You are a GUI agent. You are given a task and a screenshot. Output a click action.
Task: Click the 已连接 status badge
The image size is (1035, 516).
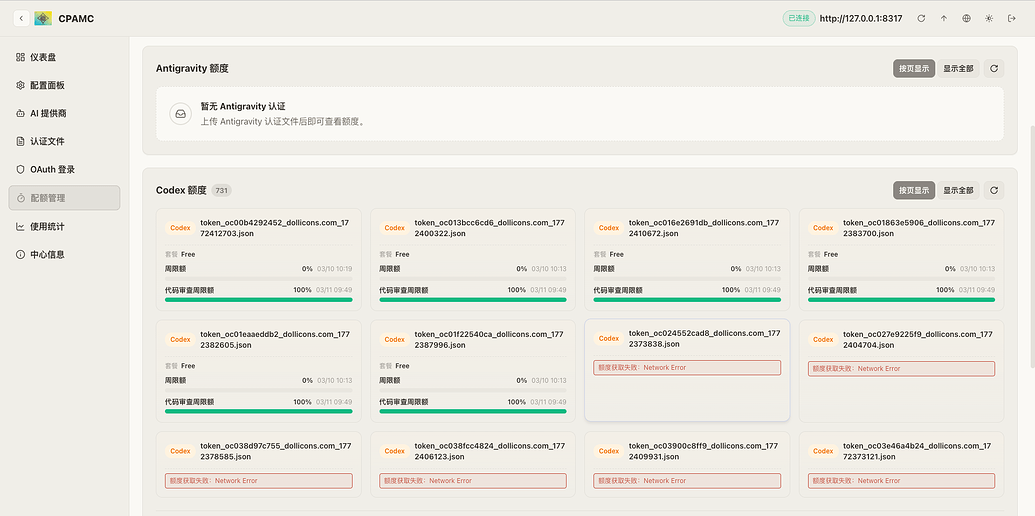point(799,18)
